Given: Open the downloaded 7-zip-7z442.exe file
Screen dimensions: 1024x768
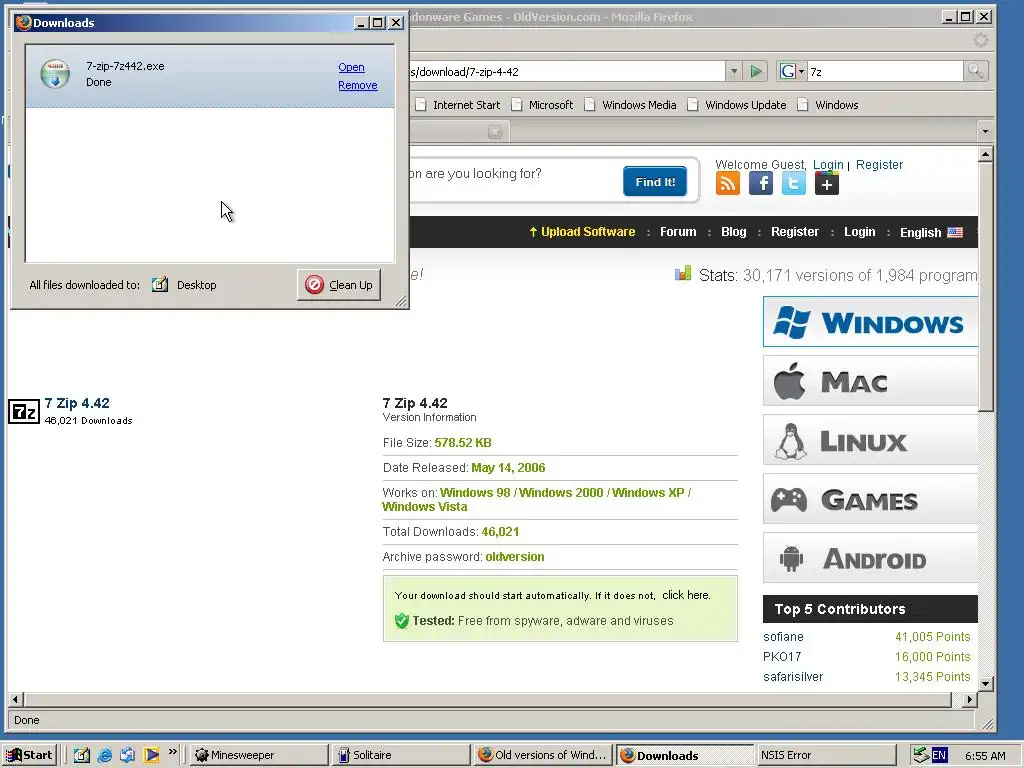Looking at the screenshot, I should click(x=351, y=67).
